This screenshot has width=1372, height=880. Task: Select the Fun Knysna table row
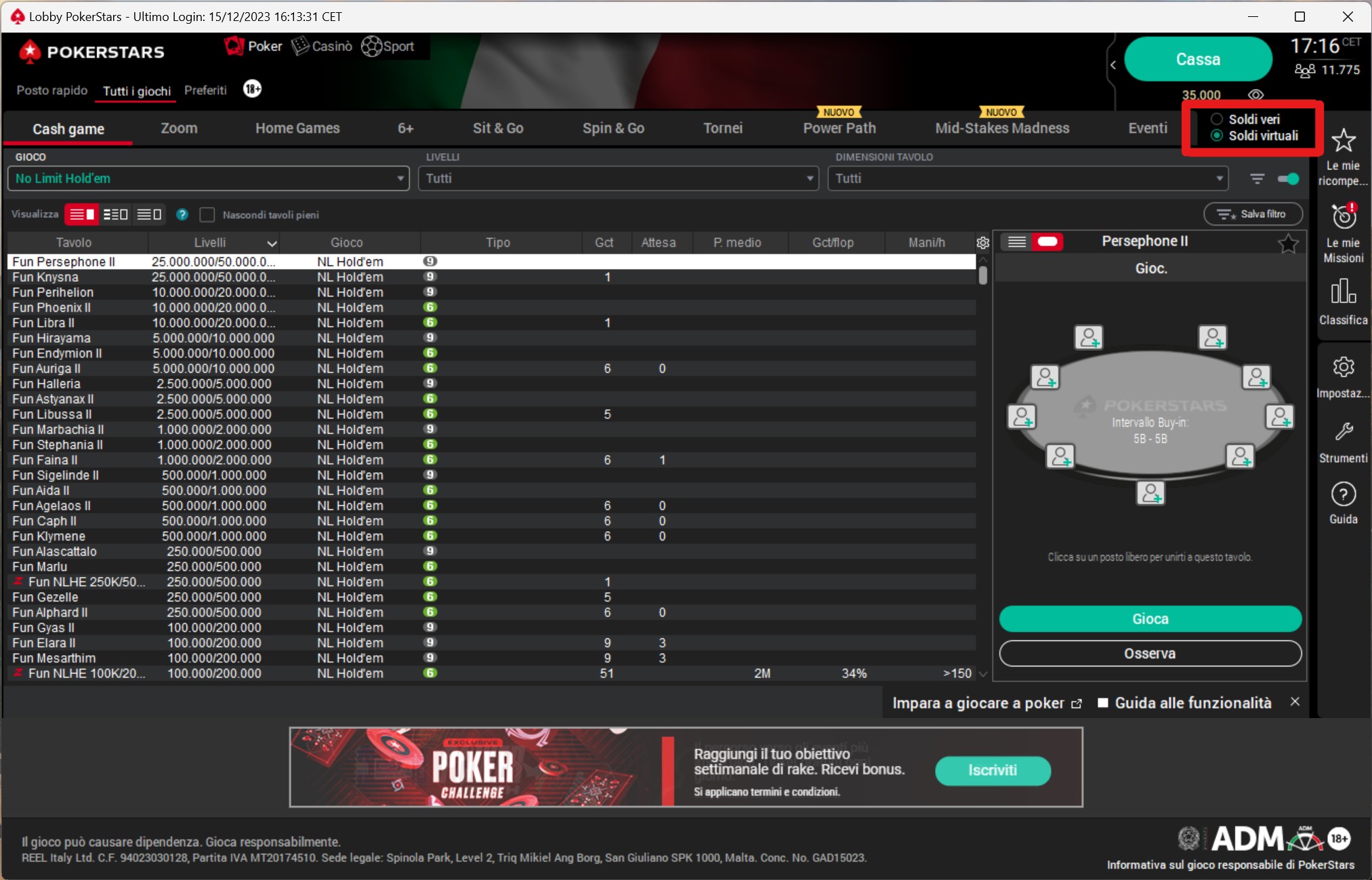pos(491,277)
